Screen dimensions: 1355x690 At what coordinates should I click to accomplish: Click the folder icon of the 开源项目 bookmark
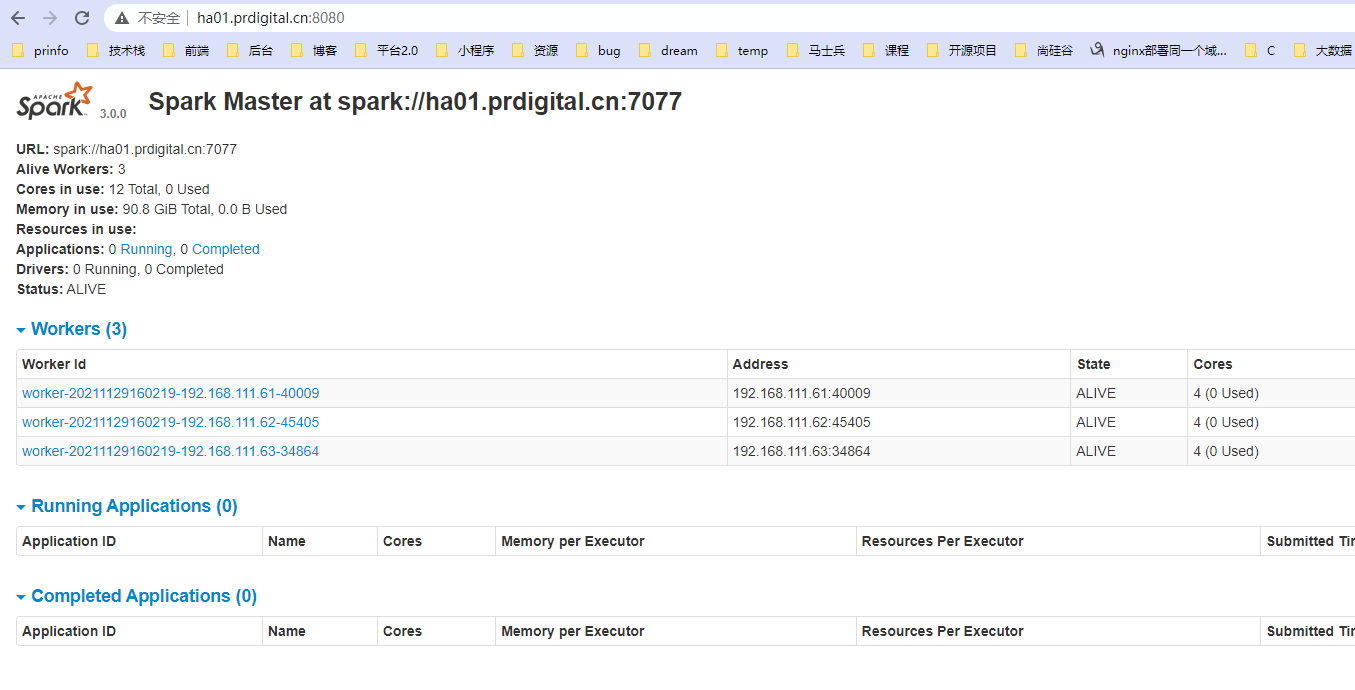[x=933, y=50]
